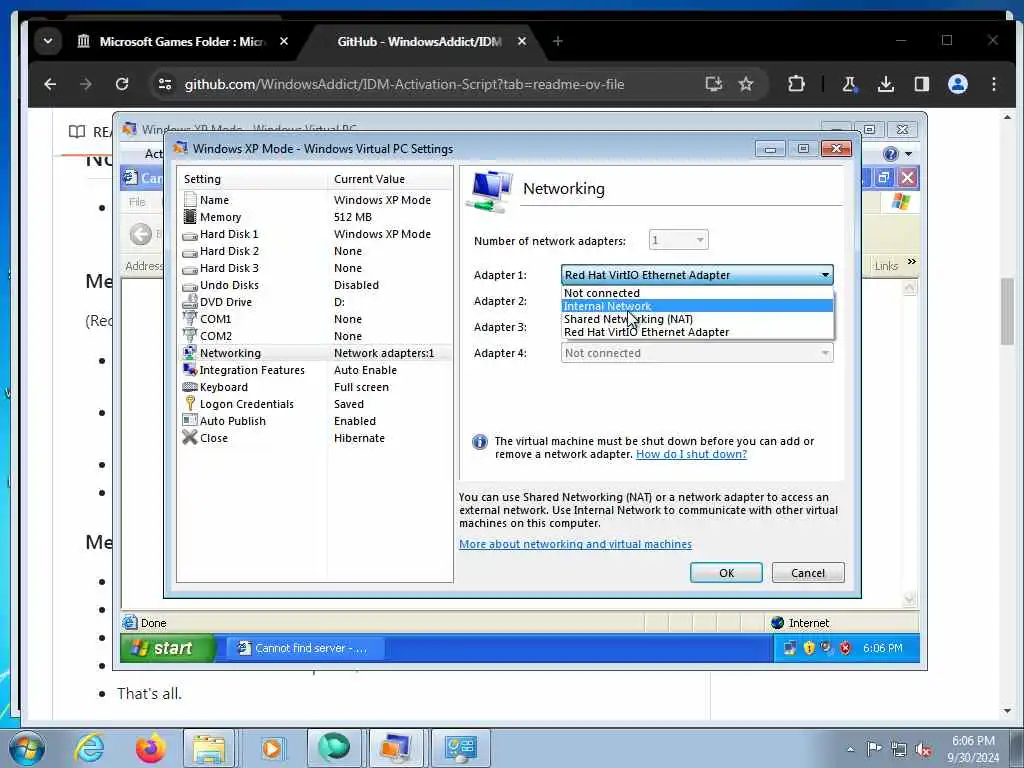Select Hard Disk 3 setting
The image size is (1024, 768).
[x=315, y=268]
